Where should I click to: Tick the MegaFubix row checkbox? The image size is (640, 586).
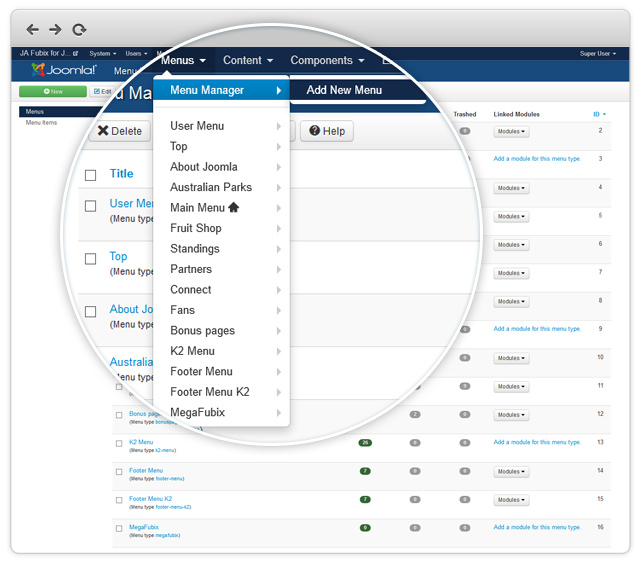[x=119, y=528]
